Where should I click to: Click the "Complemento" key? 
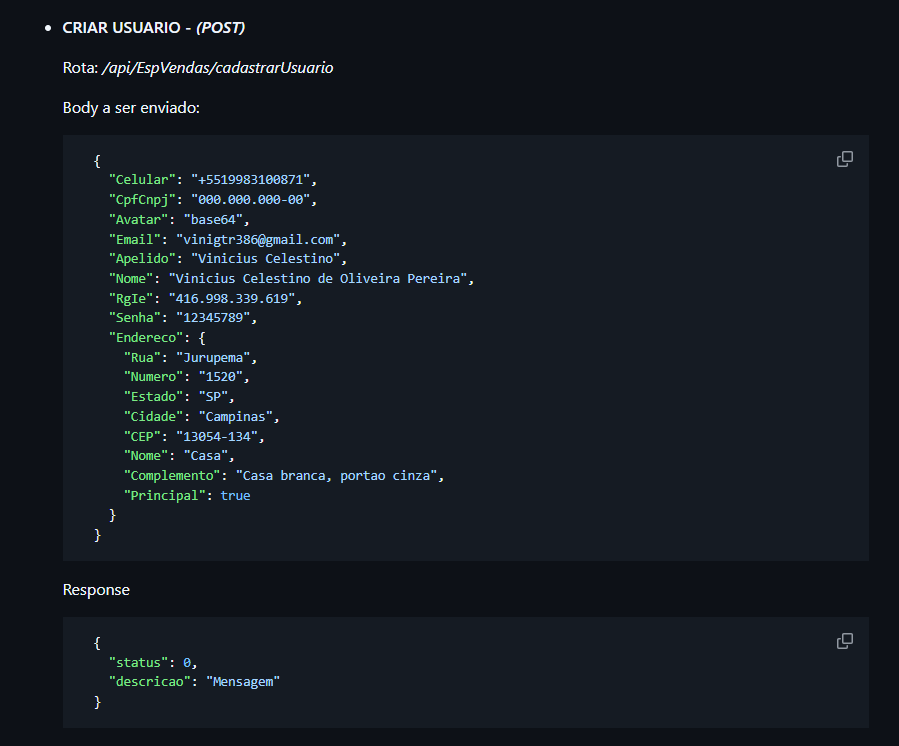click(172, 476)
